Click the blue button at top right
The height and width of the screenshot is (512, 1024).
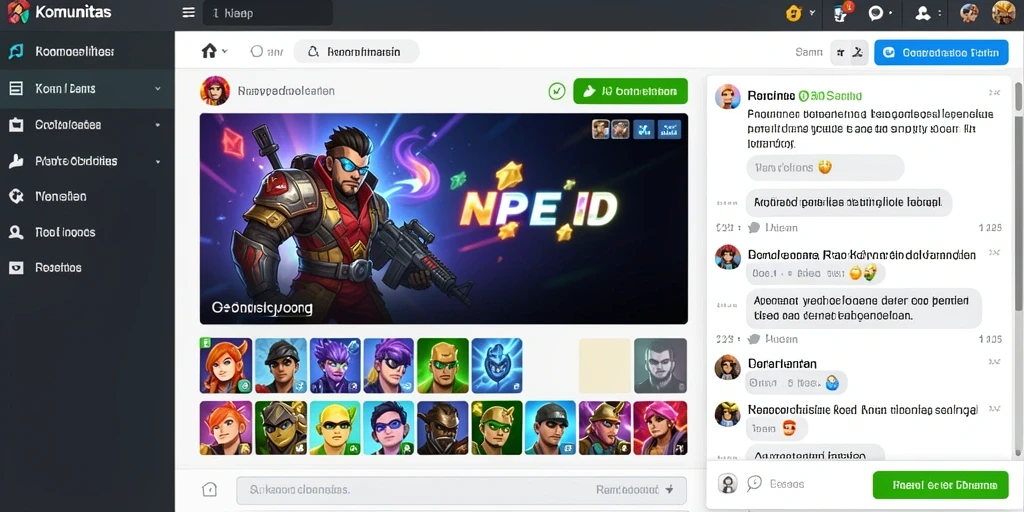(941, 52)
